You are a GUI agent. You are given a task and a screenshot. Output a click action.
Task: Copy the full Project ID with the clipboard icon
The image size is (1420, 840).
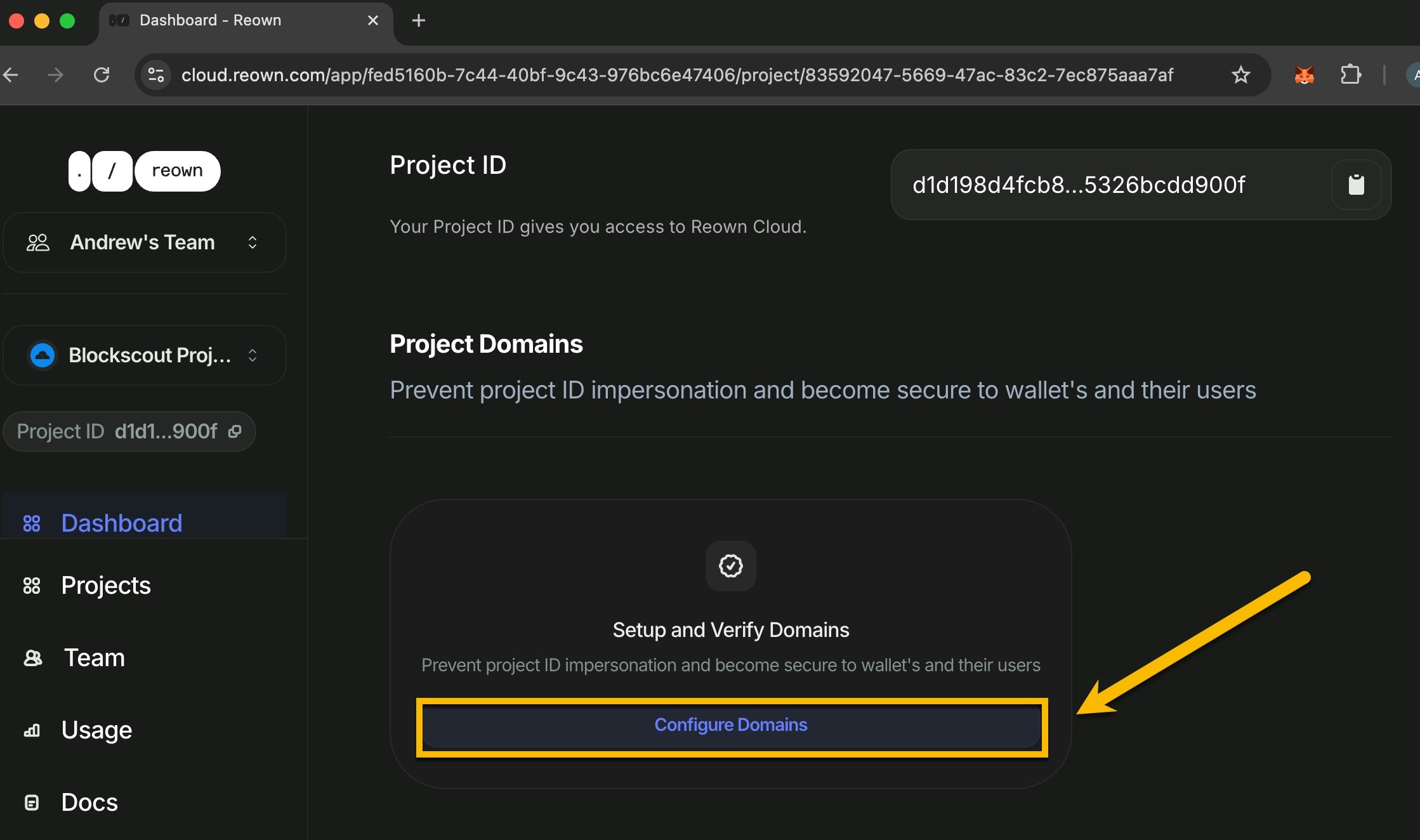point(1356,185)
